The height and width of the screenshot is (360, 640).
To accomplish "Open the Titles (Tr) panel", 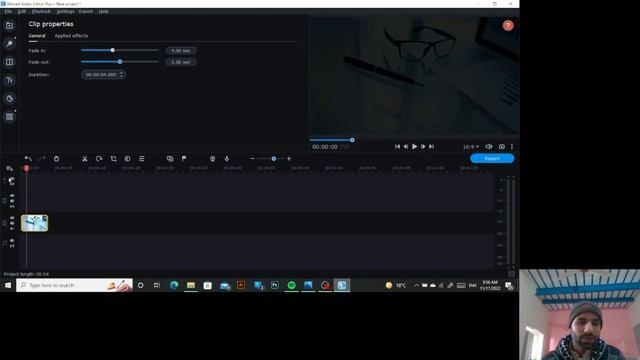I will pos(9,80).
